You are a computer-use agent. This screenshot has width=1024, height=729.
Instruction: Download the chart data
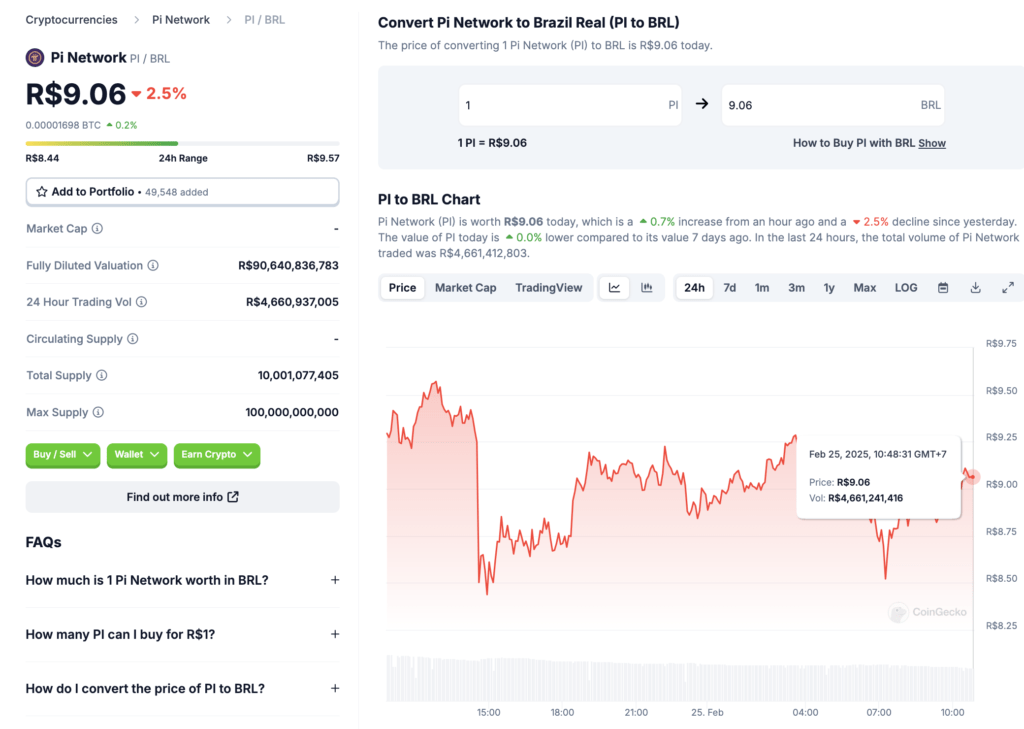tap(976, 287)
